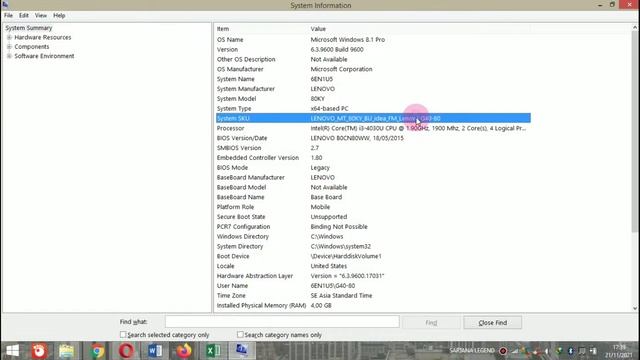Select Software Environment tree item
Image resolution: width=640 pixels, height=360 pixels.
pyautogui.click(x=44, y=56)
